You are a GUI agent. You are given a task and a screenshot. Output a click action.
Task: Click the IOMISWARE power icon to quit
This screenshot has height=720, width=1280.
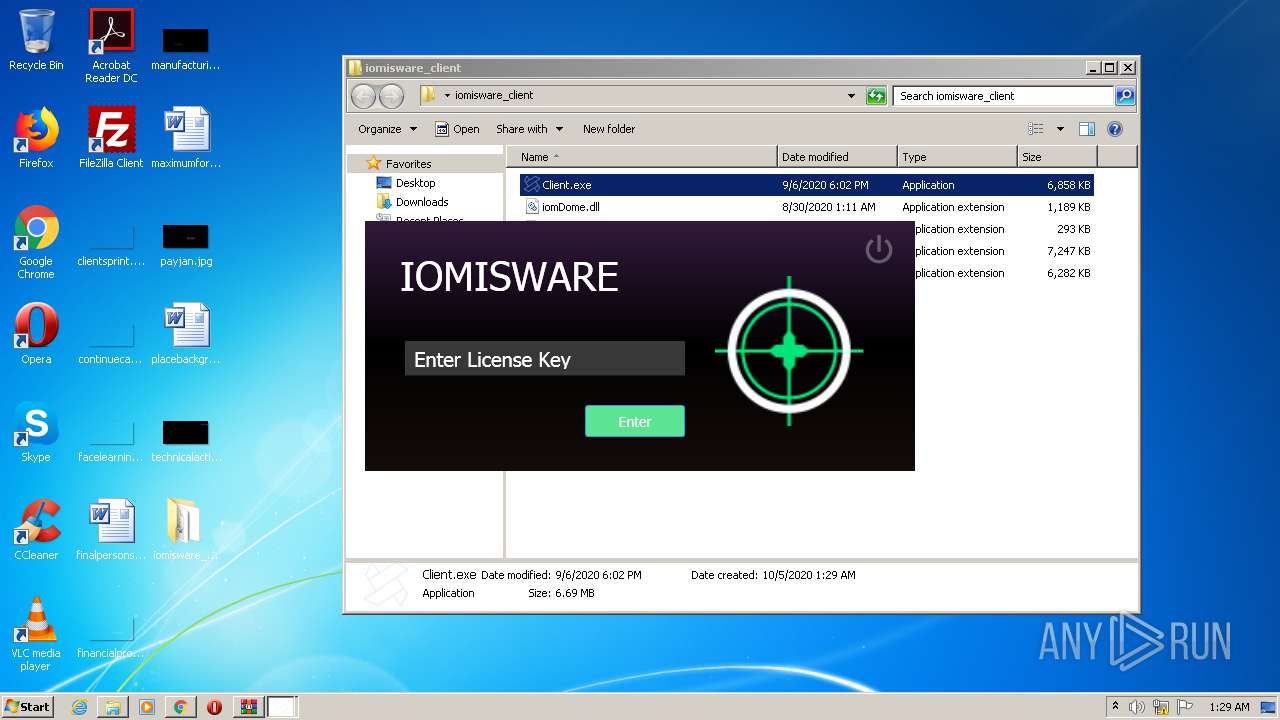tap(878, 249)
